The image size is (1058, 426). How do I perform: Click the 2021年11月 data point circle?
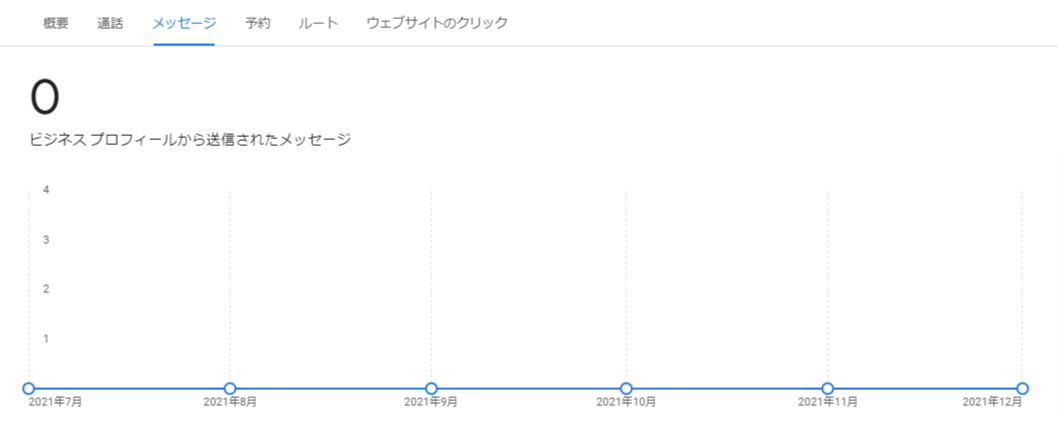828,388
